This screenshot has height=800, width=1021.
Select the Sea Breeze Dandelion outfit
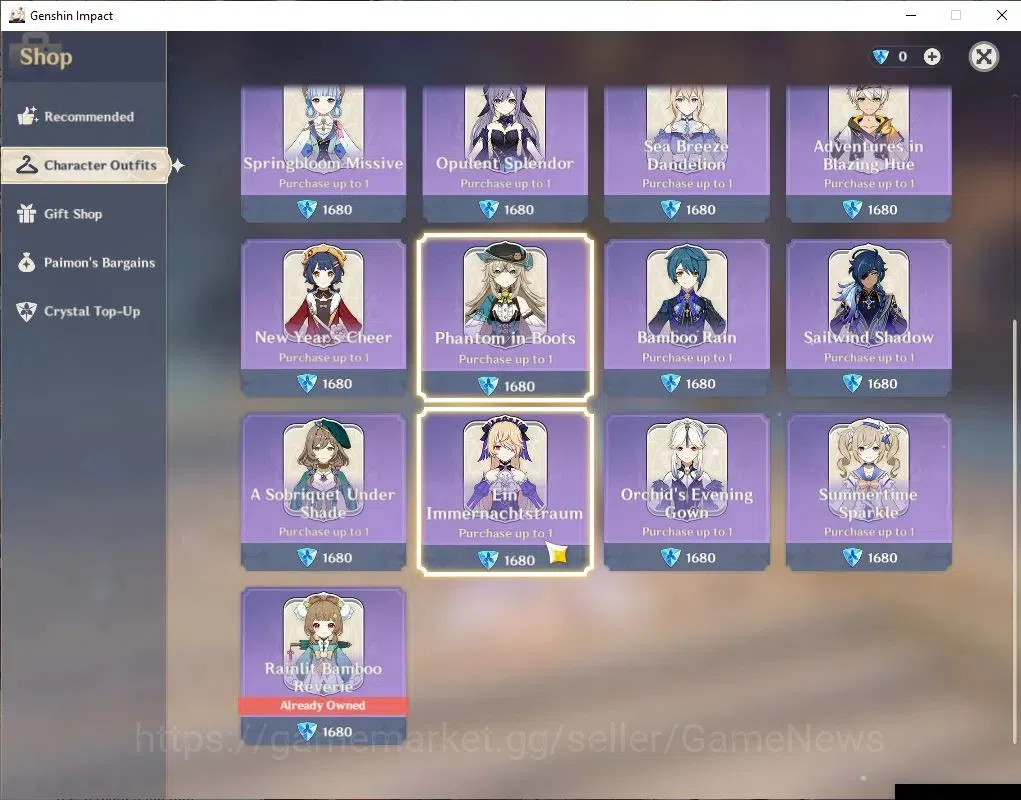pos(687,154)
